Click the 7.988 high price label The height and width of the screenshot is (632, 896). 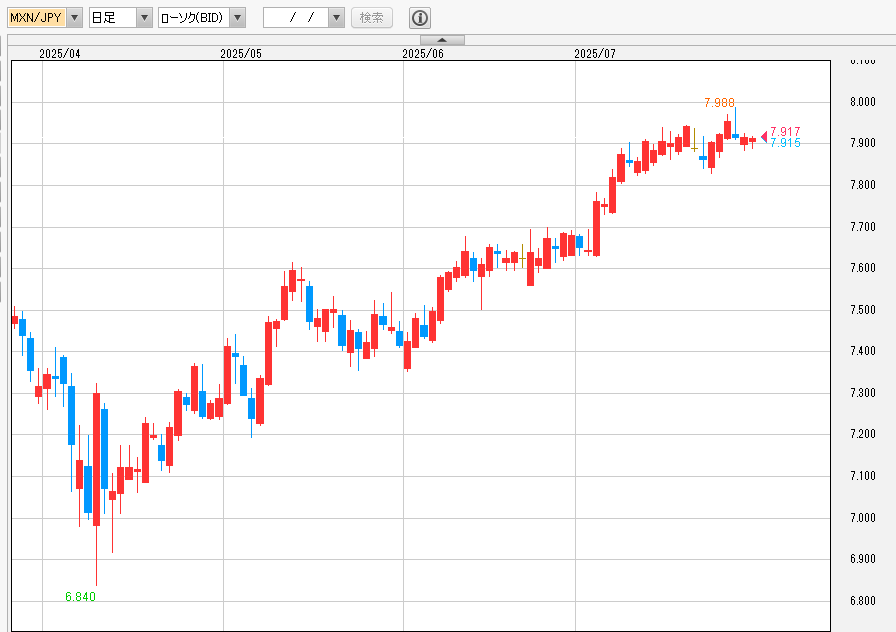(719, 103)
